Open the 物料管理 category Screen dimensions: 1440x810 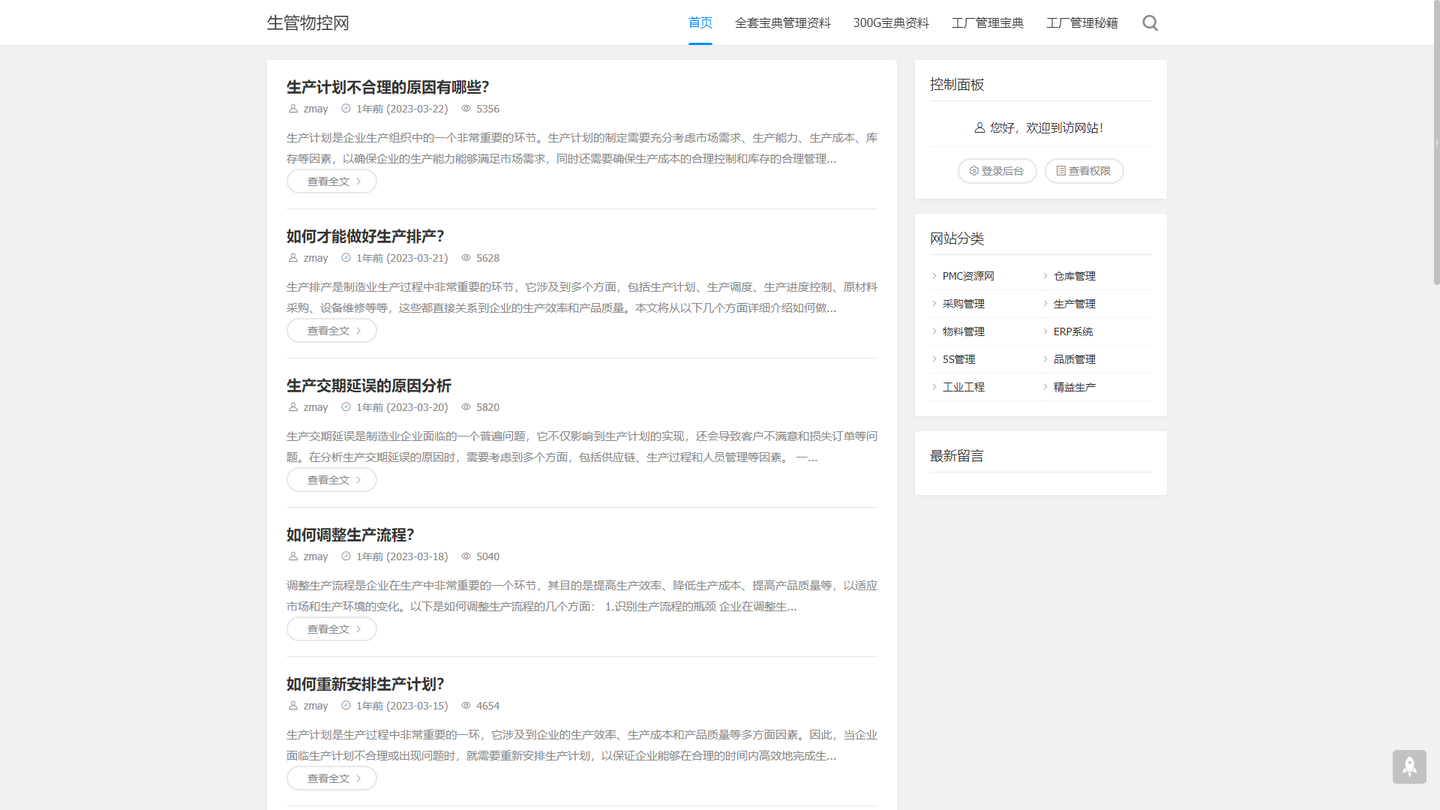(963, 332)
